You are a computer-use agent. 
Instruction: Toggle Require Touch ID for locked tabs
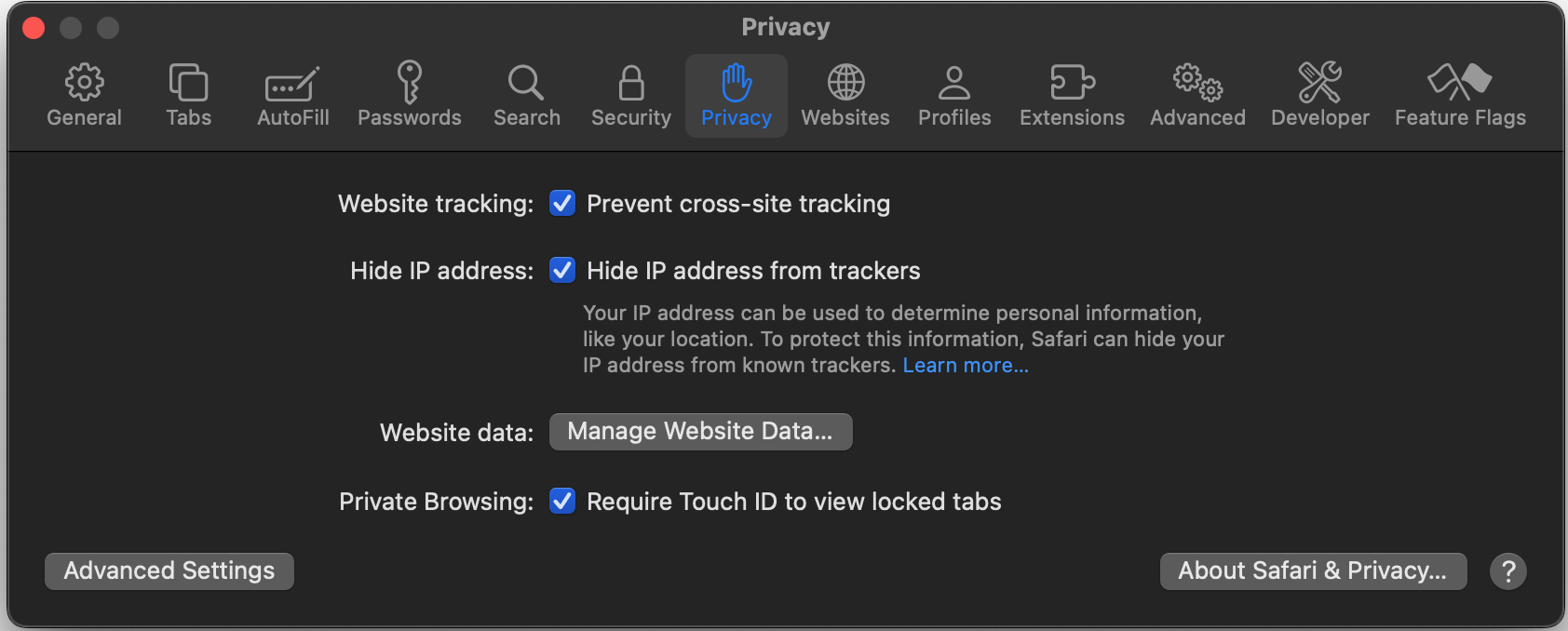(x=562, y=501)
